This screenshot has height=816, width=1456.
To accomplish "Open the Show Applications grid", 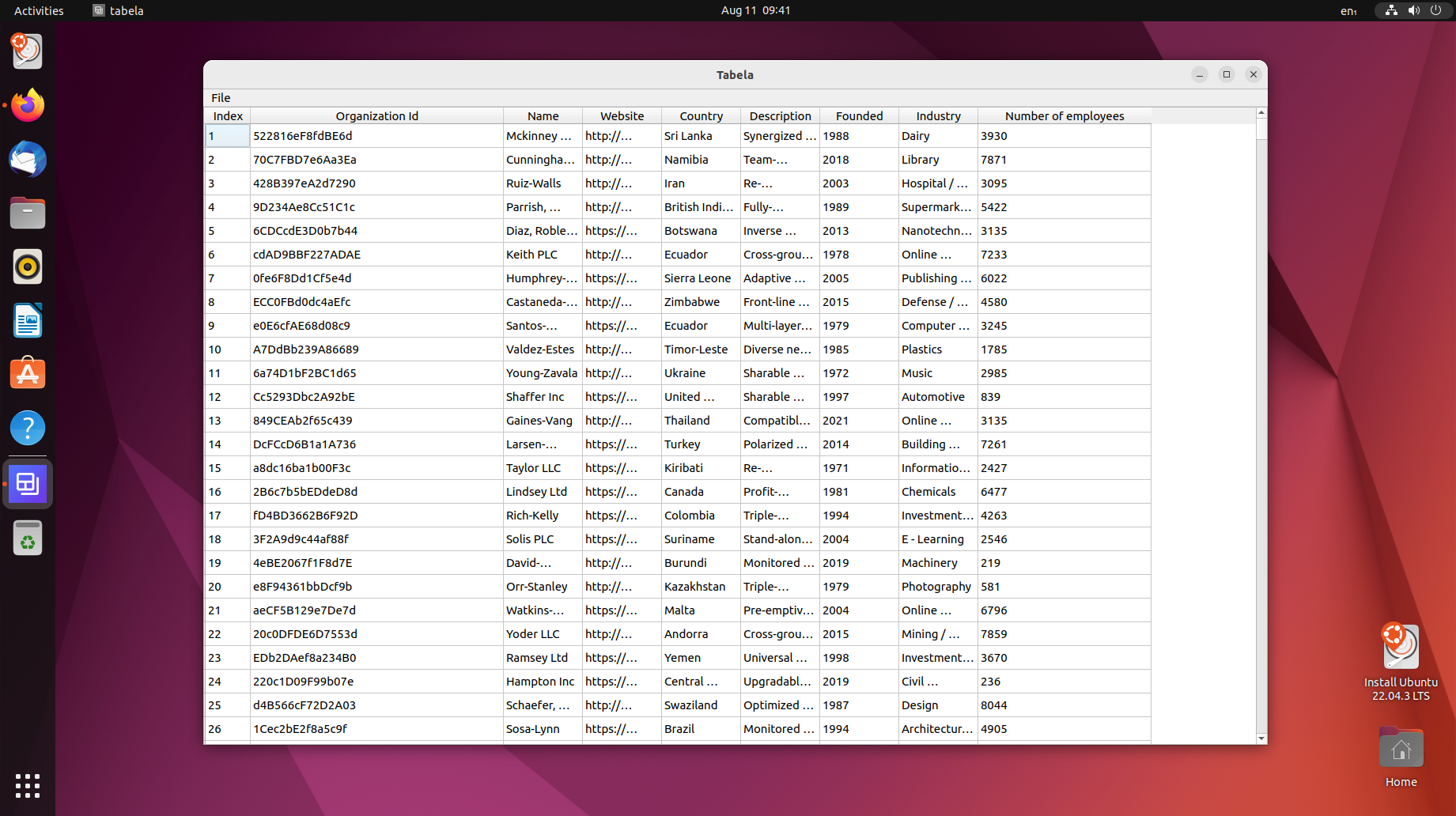I will click(x=28, y=785).
